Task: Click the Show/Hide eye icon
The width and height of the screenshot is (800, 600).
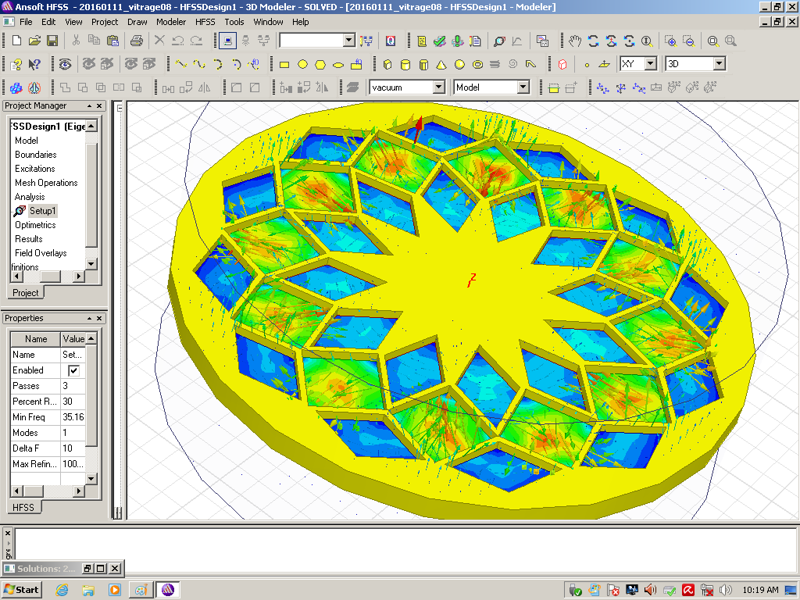Action: pos(65,64)
